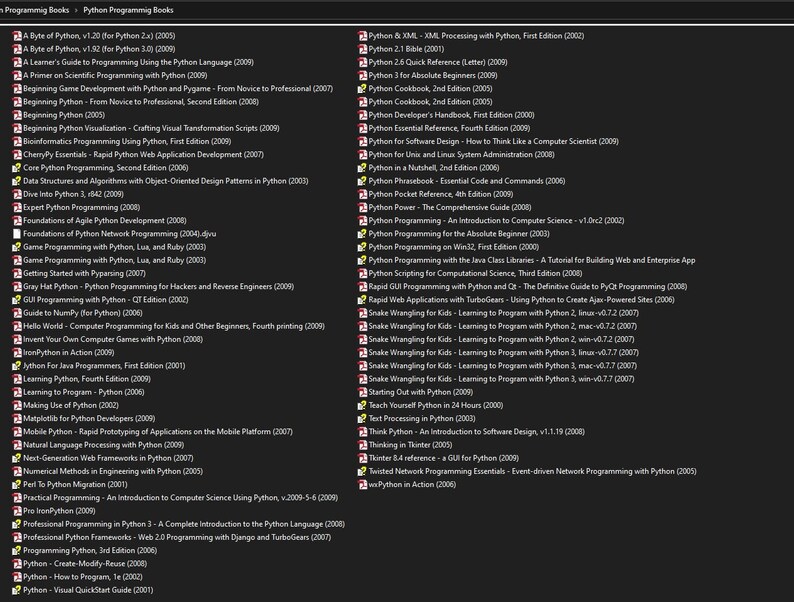Click the Foundations of Python Network Programming djvu icon
Viewport: 794px width, 602px height.
click(17, 233)
